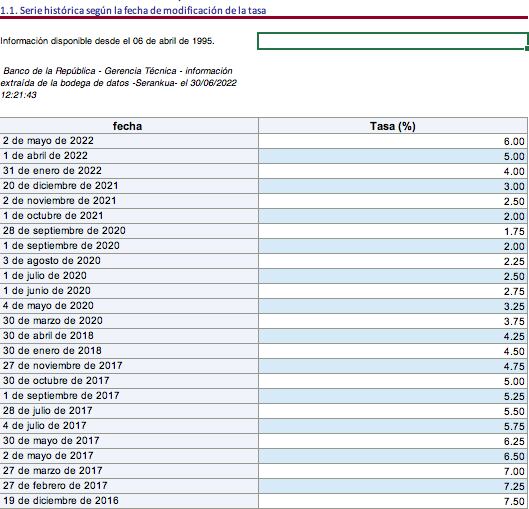Click the 'Tasa (%)' column header
529x509 pixels.
pos(393,126)
